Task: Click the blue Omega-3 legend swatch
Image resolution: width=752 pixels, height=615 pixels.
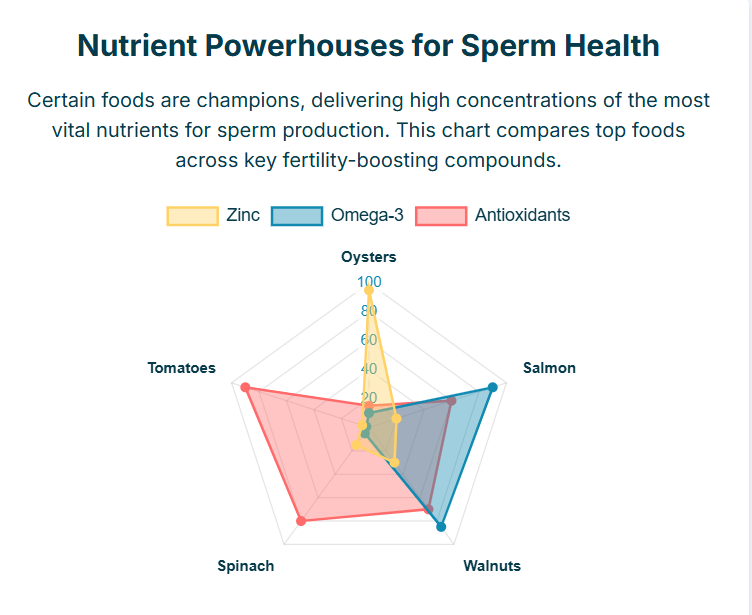Action: tap(297, 215)
